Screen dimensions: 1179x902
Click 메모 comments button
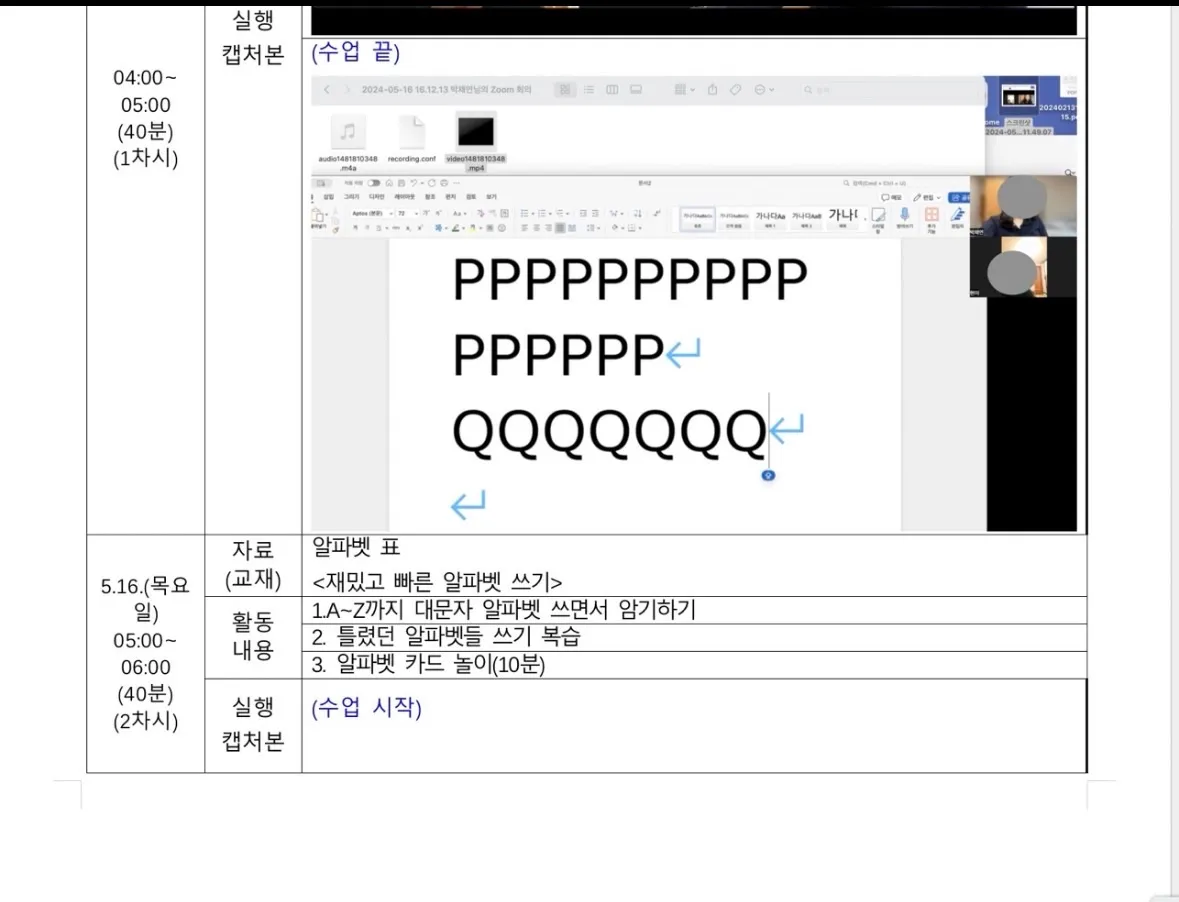click(x=891, y=197)
